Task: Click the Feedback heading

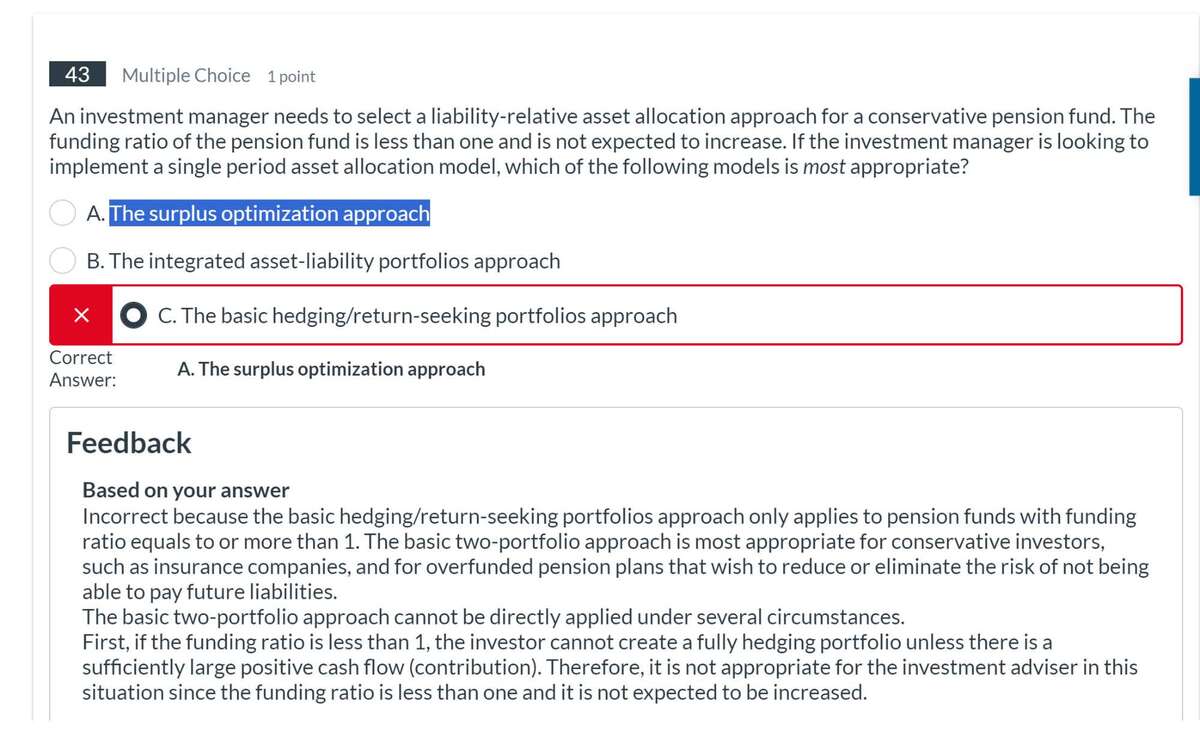Action: pos(129,443)
